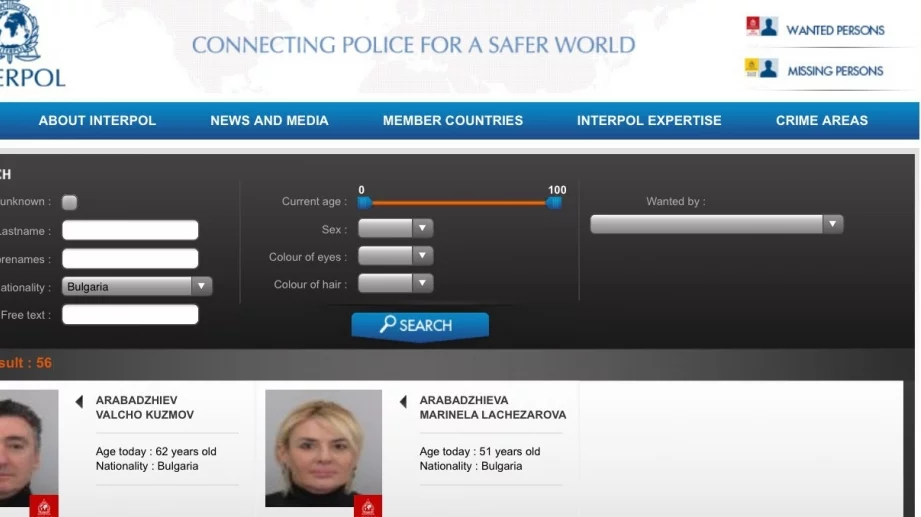Image resolution: width=921 pixels, height=517 pixels.
Task: Click the yellow Missing Persons icon
Action: click(x=761, y=68)
